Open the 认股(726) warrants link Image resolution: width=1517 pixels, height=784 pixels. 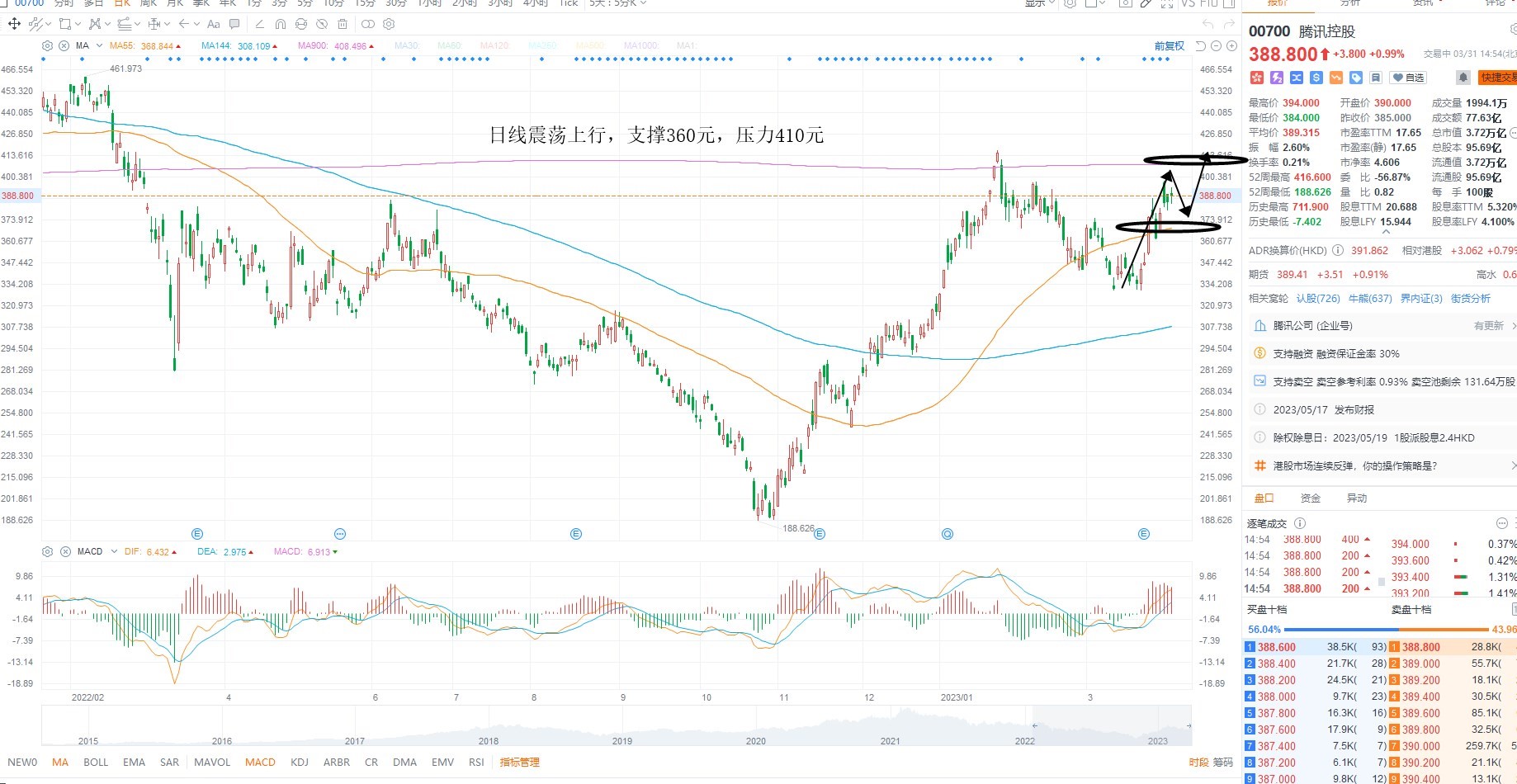(x=1318, y=298)
